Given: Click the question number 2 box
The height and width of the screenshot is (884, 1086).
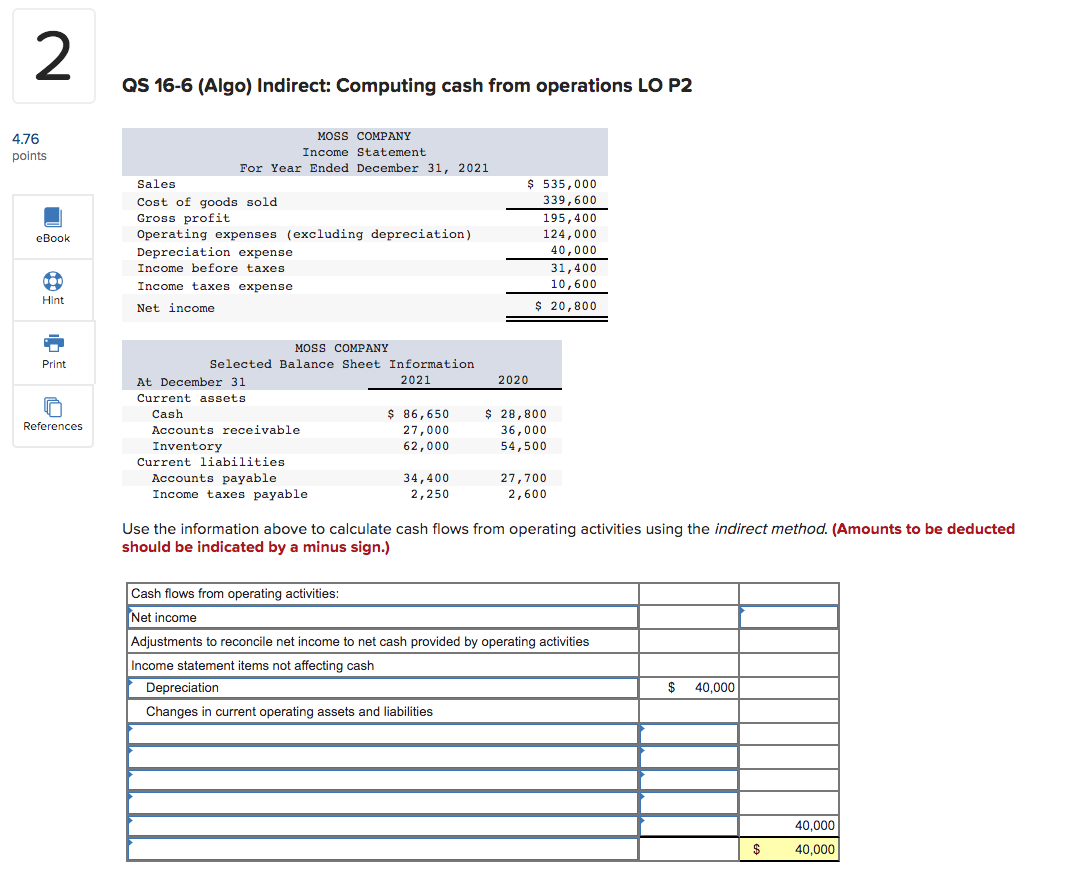Looking at the screenshot, I should point(53,56).
